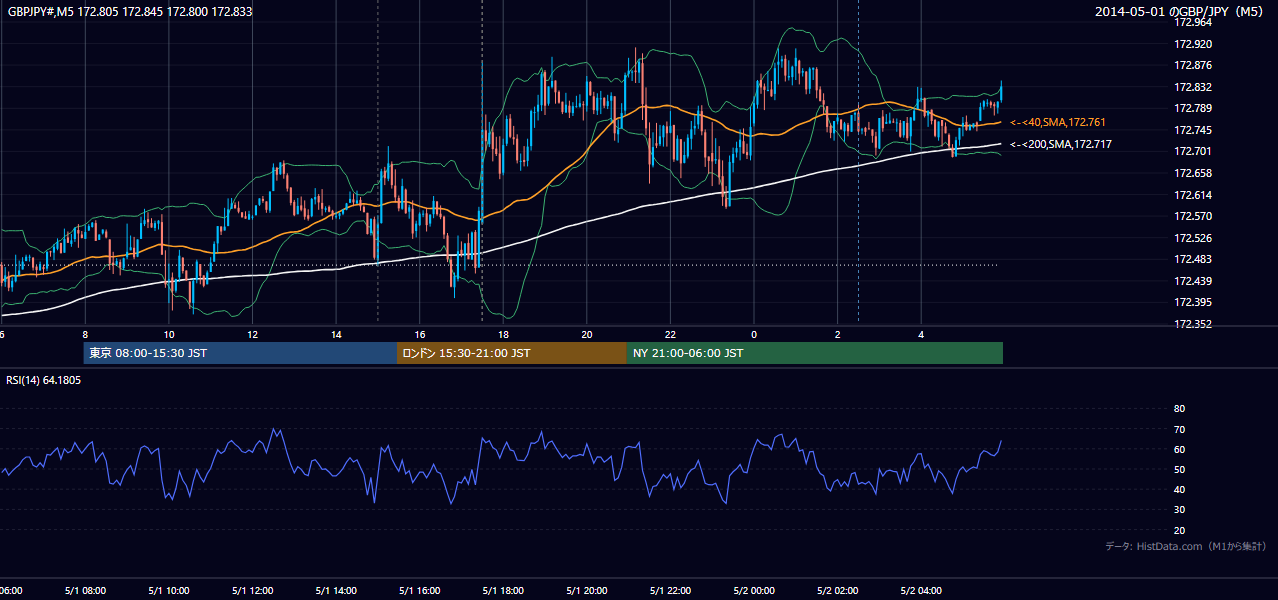Click price axis value 172.745
The height and width of the screenshot is (600, 1278).
(x=1192, y=130)
